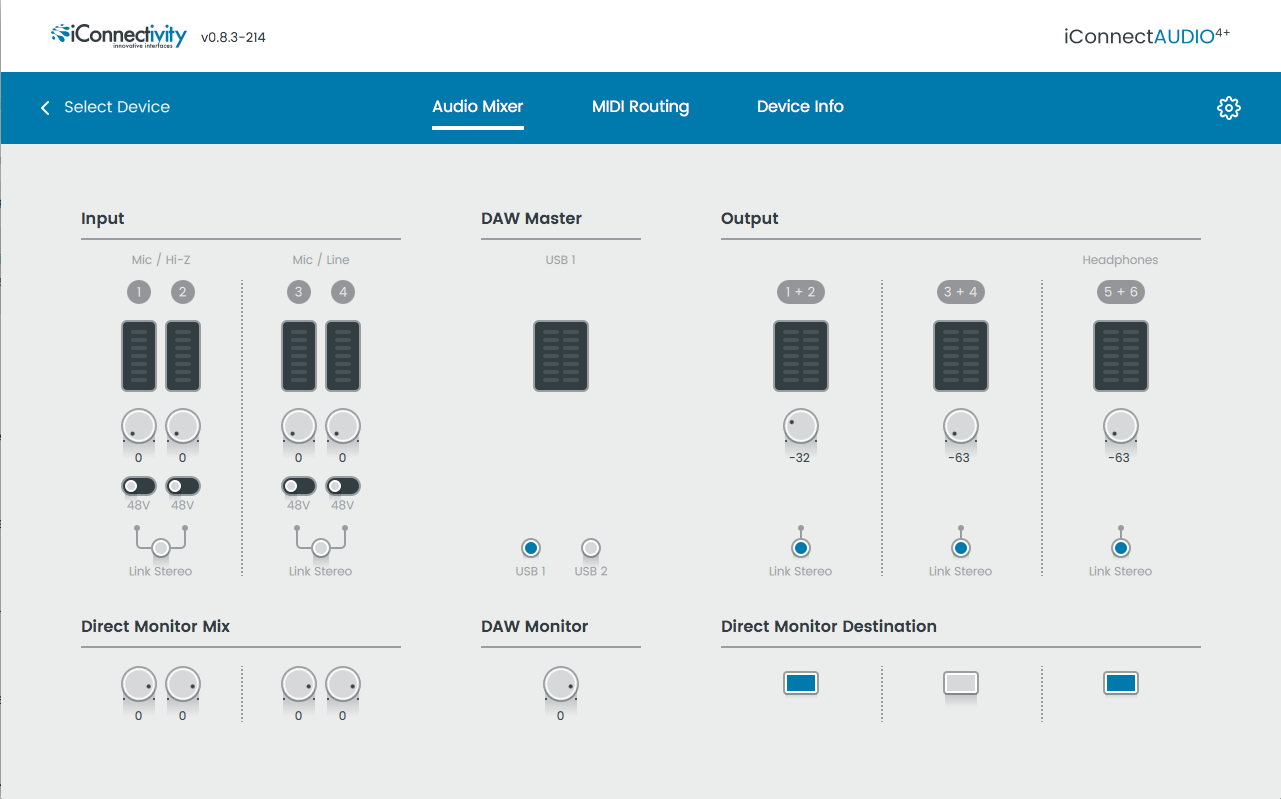Click the input 4 level meter
The height and width of the screenshot is (799, 1281).
coord(342,356)
